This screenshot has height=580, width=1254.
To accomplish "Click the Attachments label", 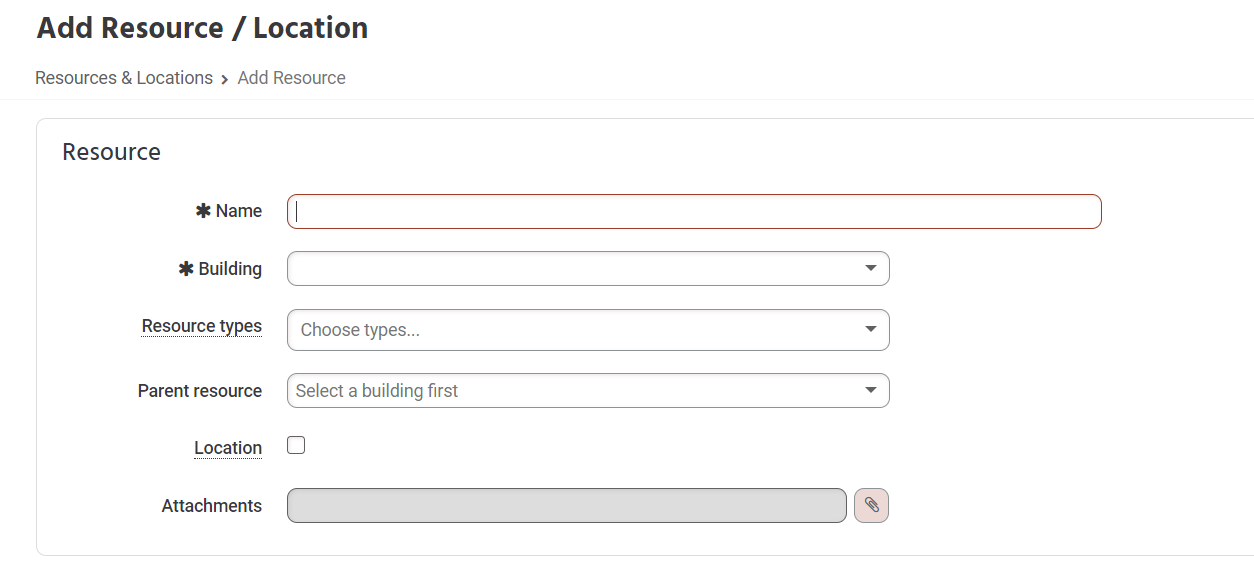I will (x=212, y=506).
